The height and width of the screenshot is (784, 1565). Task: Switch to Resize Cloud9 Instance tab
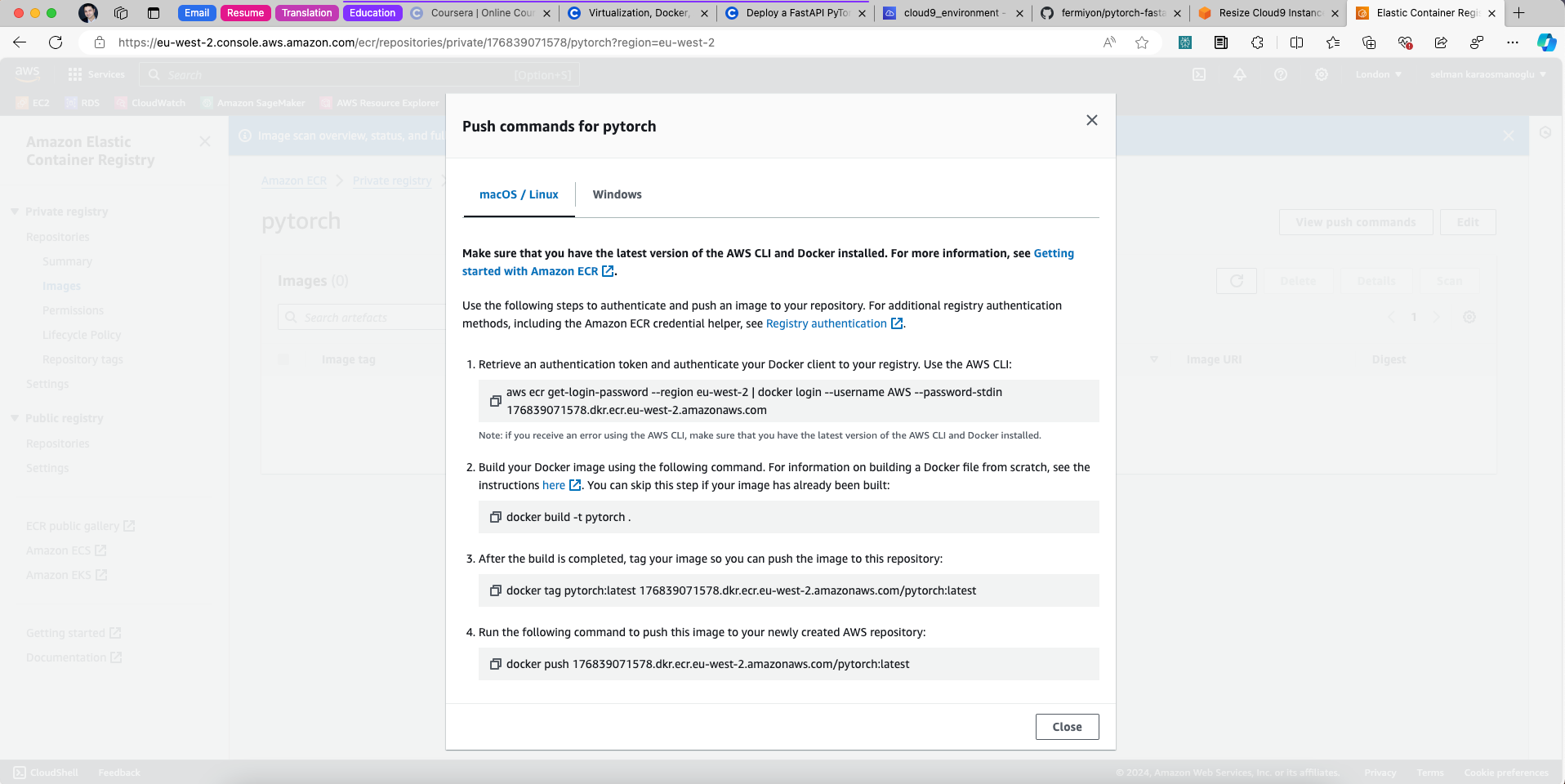(1269, 13)
